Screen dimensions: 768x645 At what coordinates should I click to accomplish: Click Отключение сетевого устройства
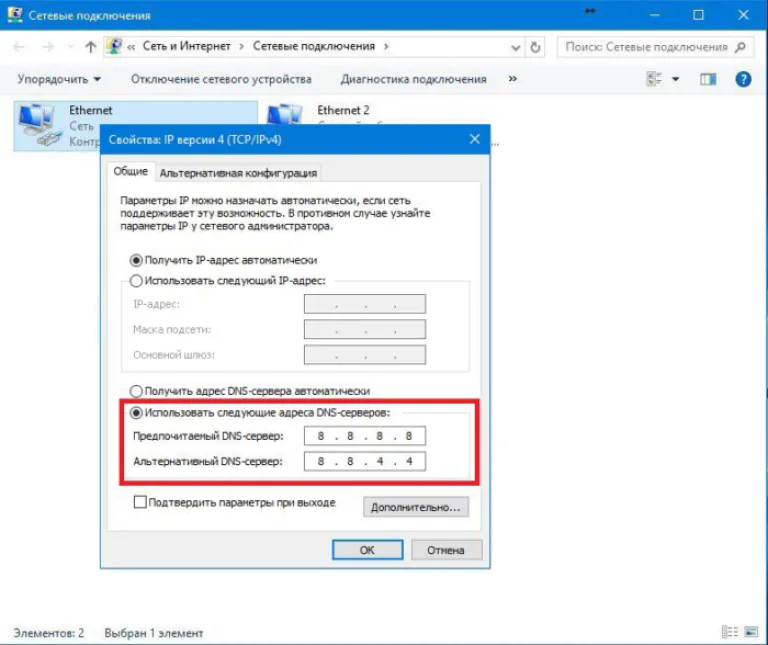(x=221, y=79)
